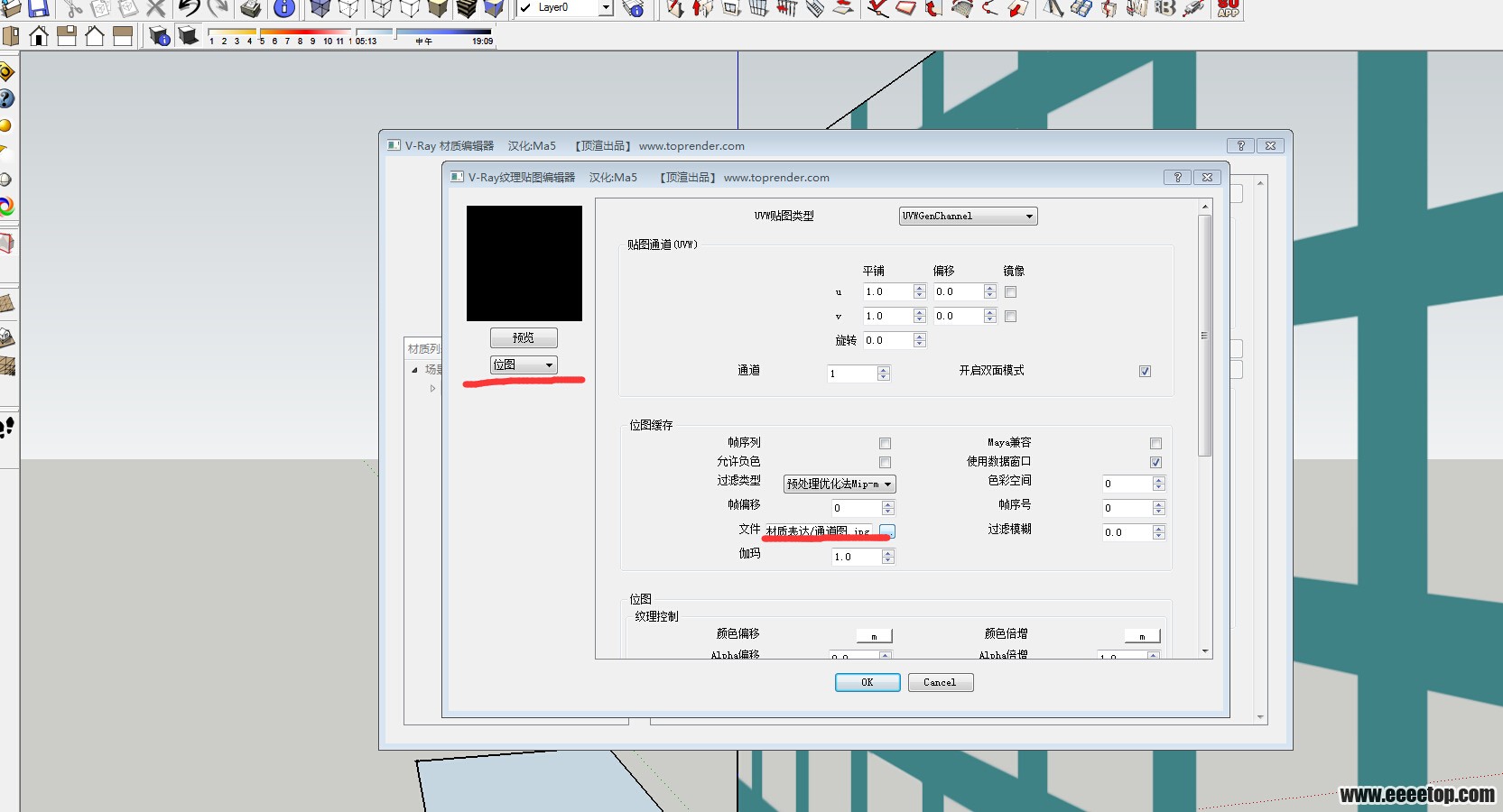Enable the 允许负色 checkbox
Viewport: 1503px width, 812px height.
(886, 463)
